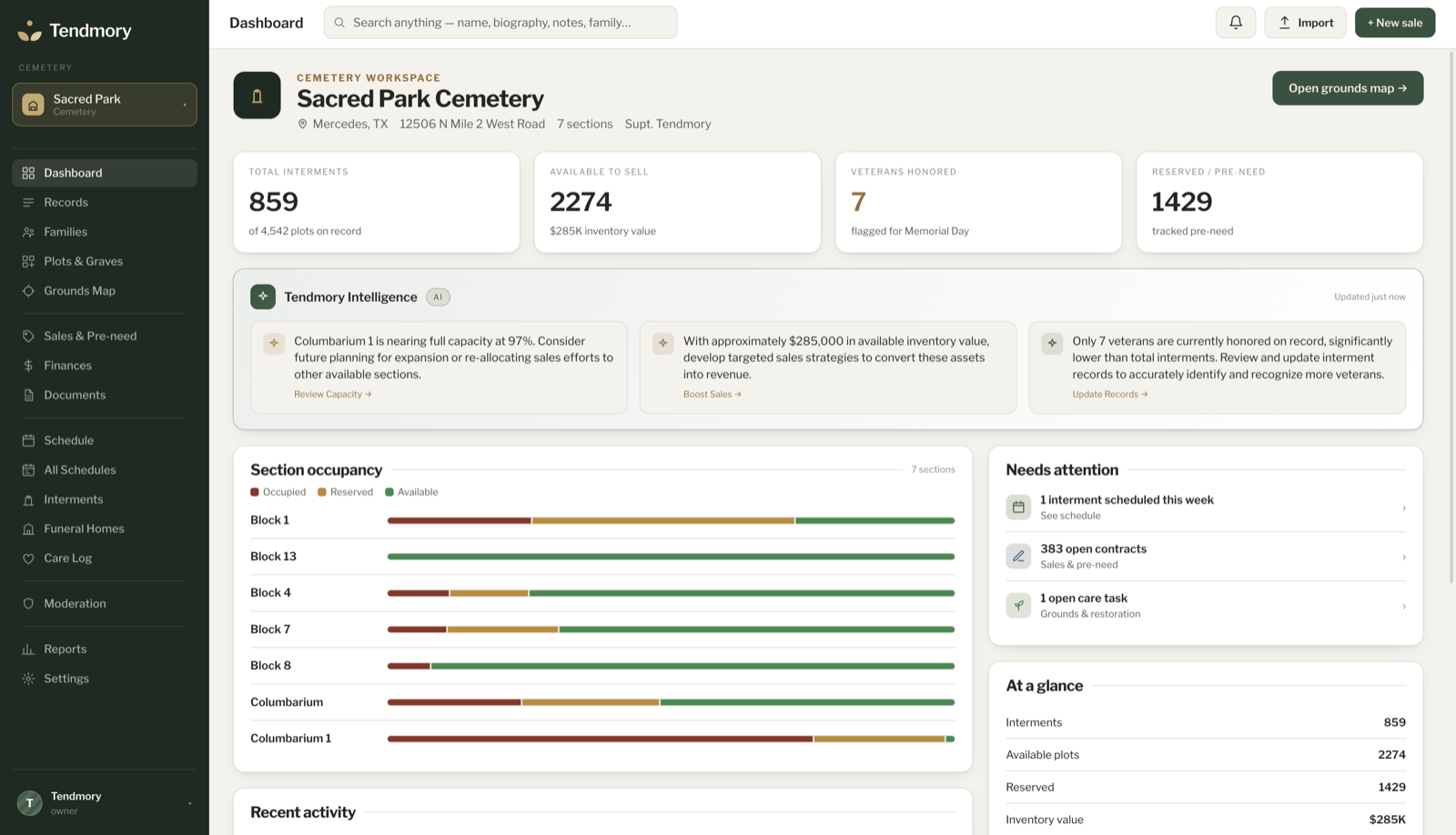Viewport: 1456px width, 835px height.
Task: Expand the 383 open contracts chevron
Action: tap(1404, 557)
